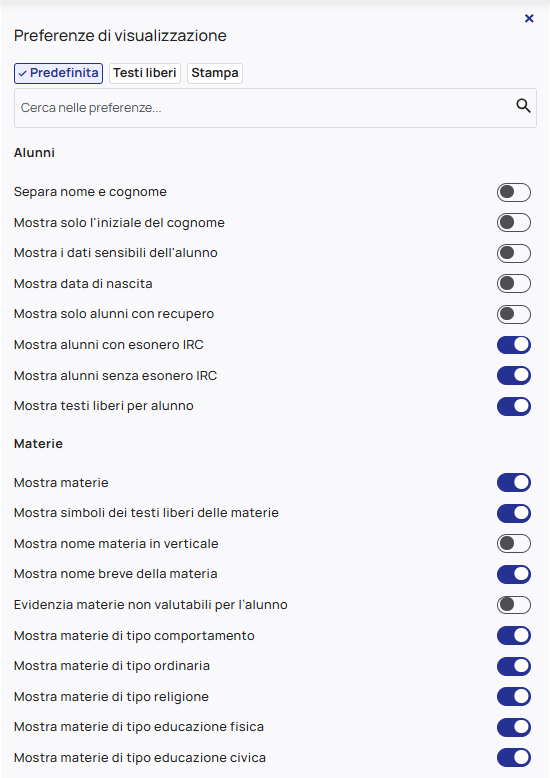This screenshot has width=550, height=778.
Task: Click the search magnifier icon
Action: point(523,106)
